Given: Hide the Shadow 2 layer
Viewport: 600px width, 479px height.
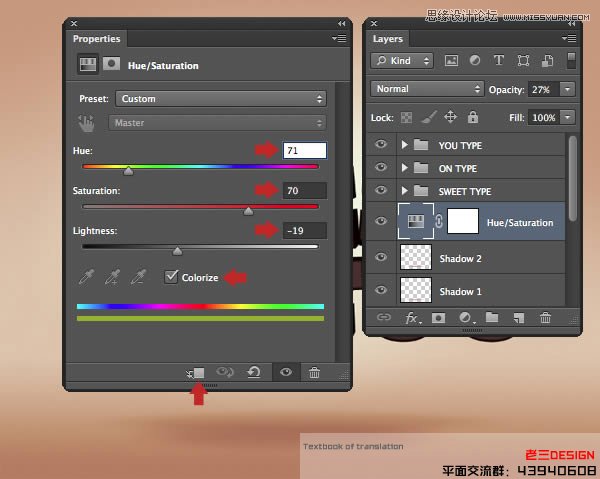Looking at the screenshot, I should [381, 257].
